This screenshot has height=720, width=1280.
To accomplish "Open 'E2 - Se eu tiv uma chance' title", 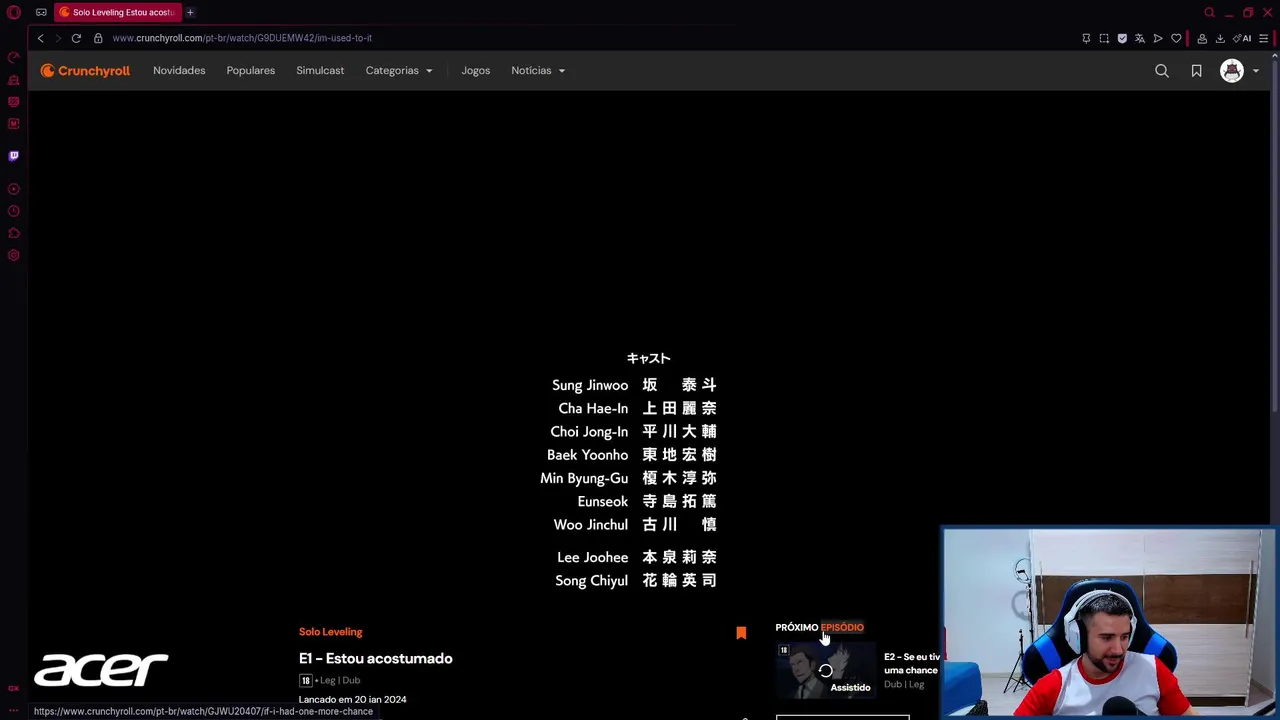I will tap(911, 664).
